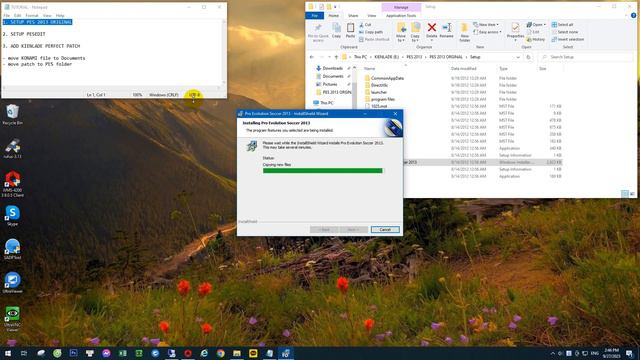Sort by the Type column header
Viewport: 640px width, 360px height.
[503, 69]
